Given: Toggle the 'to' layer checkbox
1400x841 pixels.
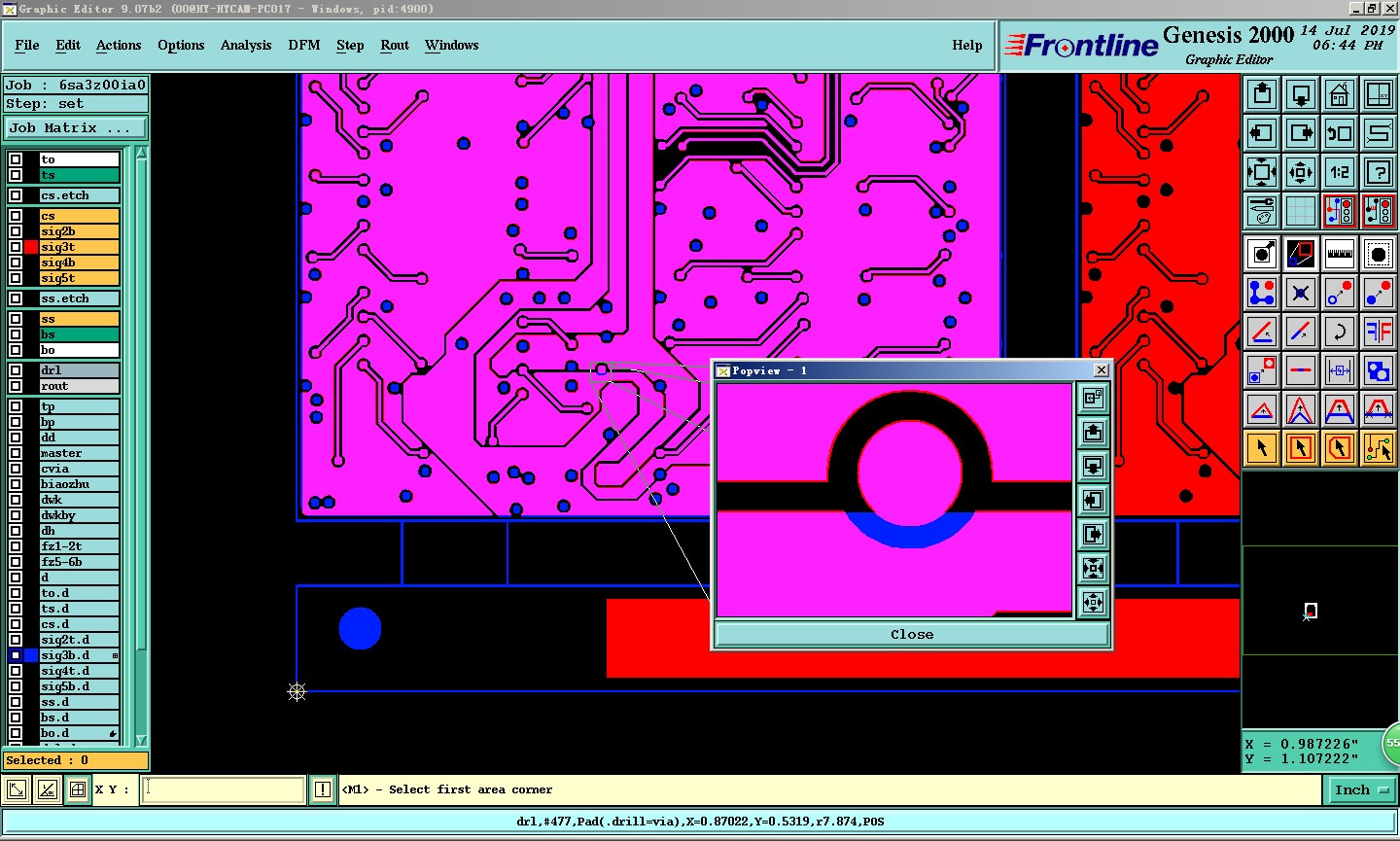Looking at the screenshot, I should point(16,159).
